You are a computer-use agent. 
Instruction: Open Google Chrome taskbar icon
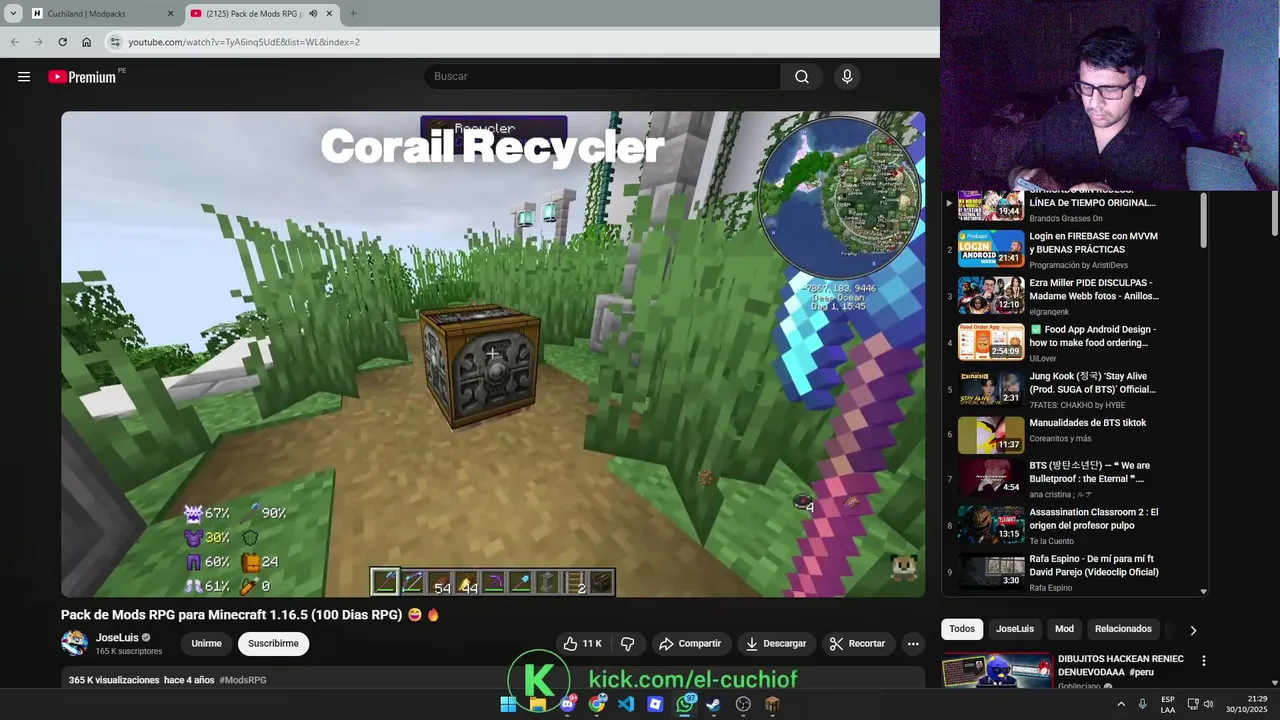(x=597, y=704)
